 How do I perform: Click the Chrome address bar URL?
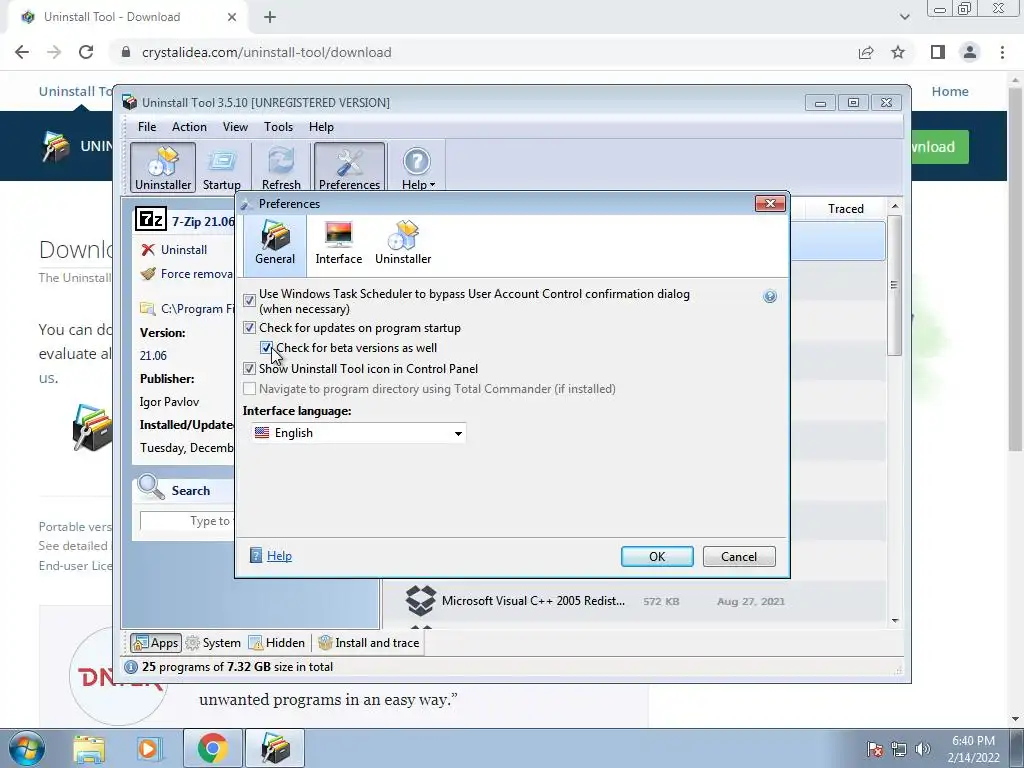coord(266,52)
